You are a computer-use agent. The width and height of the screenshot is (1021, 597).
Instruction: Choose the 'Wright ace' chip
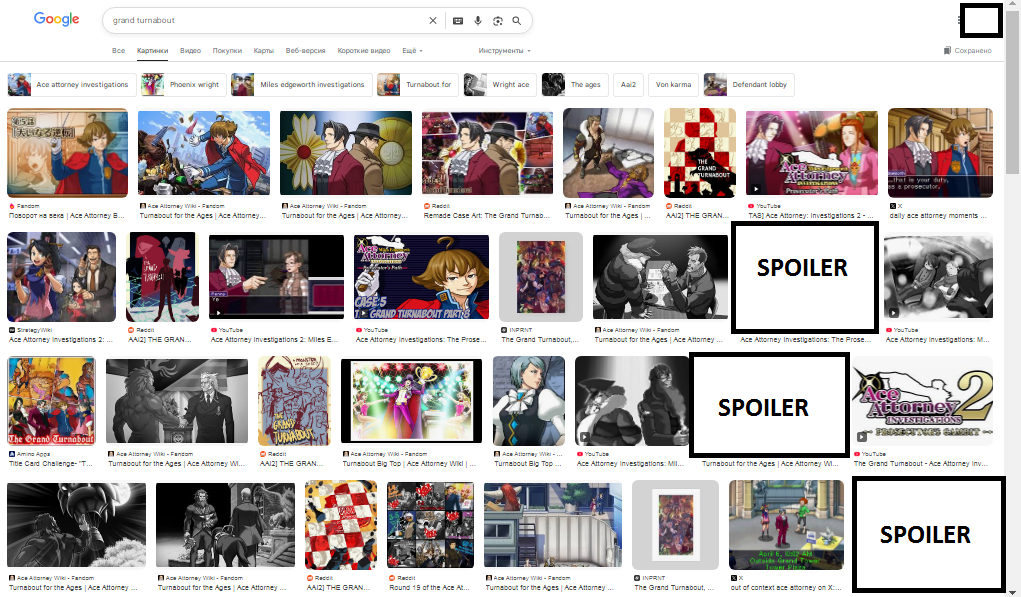(500, 85)
